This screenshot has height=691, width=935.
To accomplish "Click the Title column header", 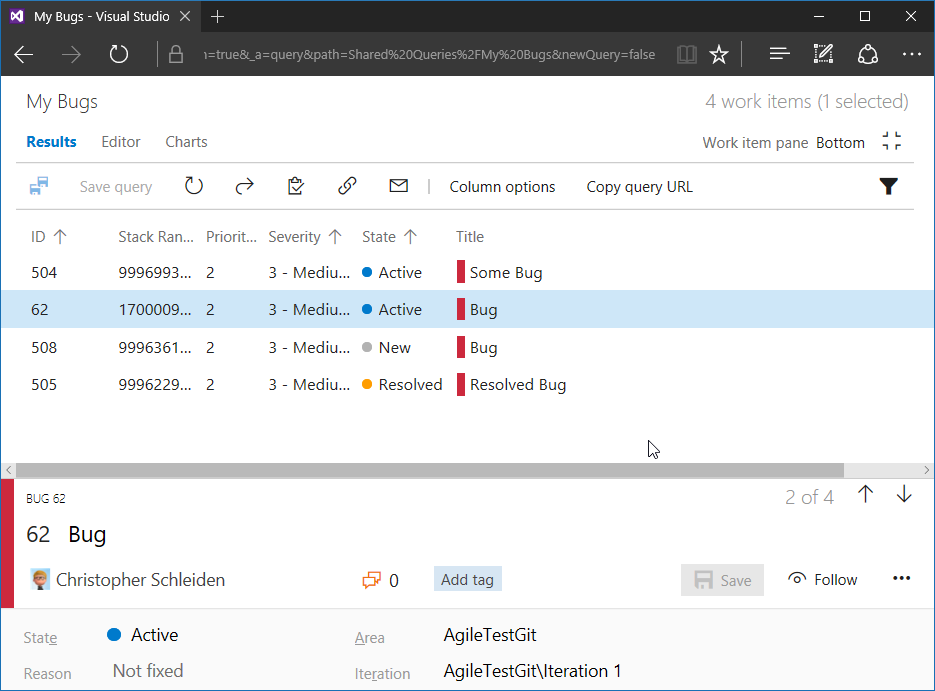I will [x=470, y=237].
